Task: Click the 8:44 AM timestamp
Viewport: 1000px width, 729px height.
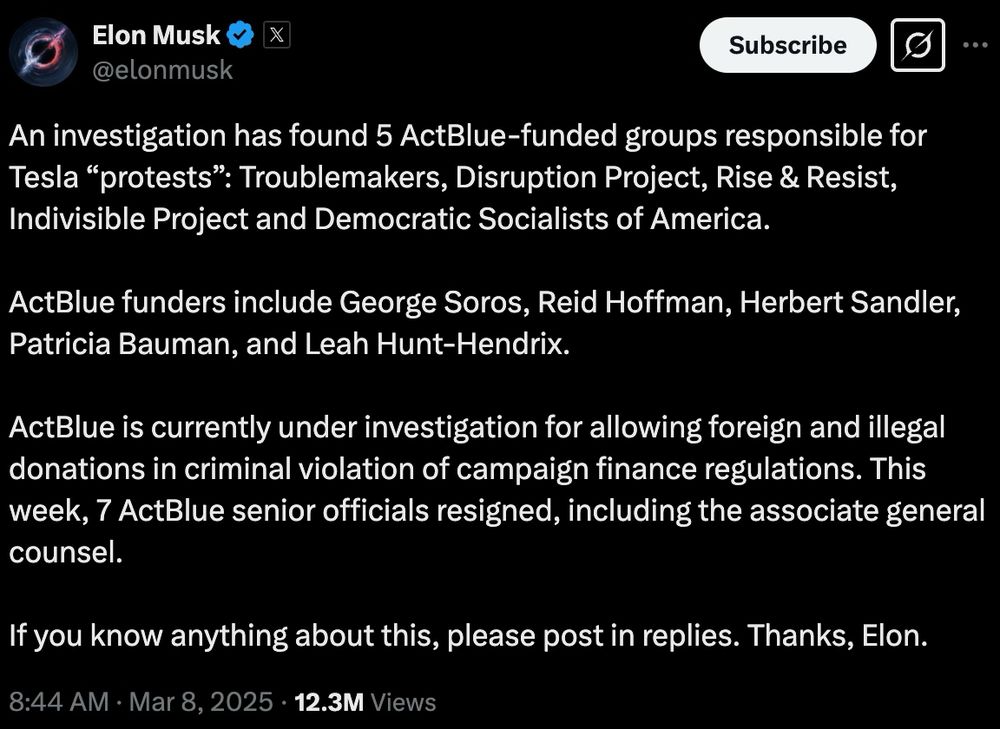Action: point(58,702)
